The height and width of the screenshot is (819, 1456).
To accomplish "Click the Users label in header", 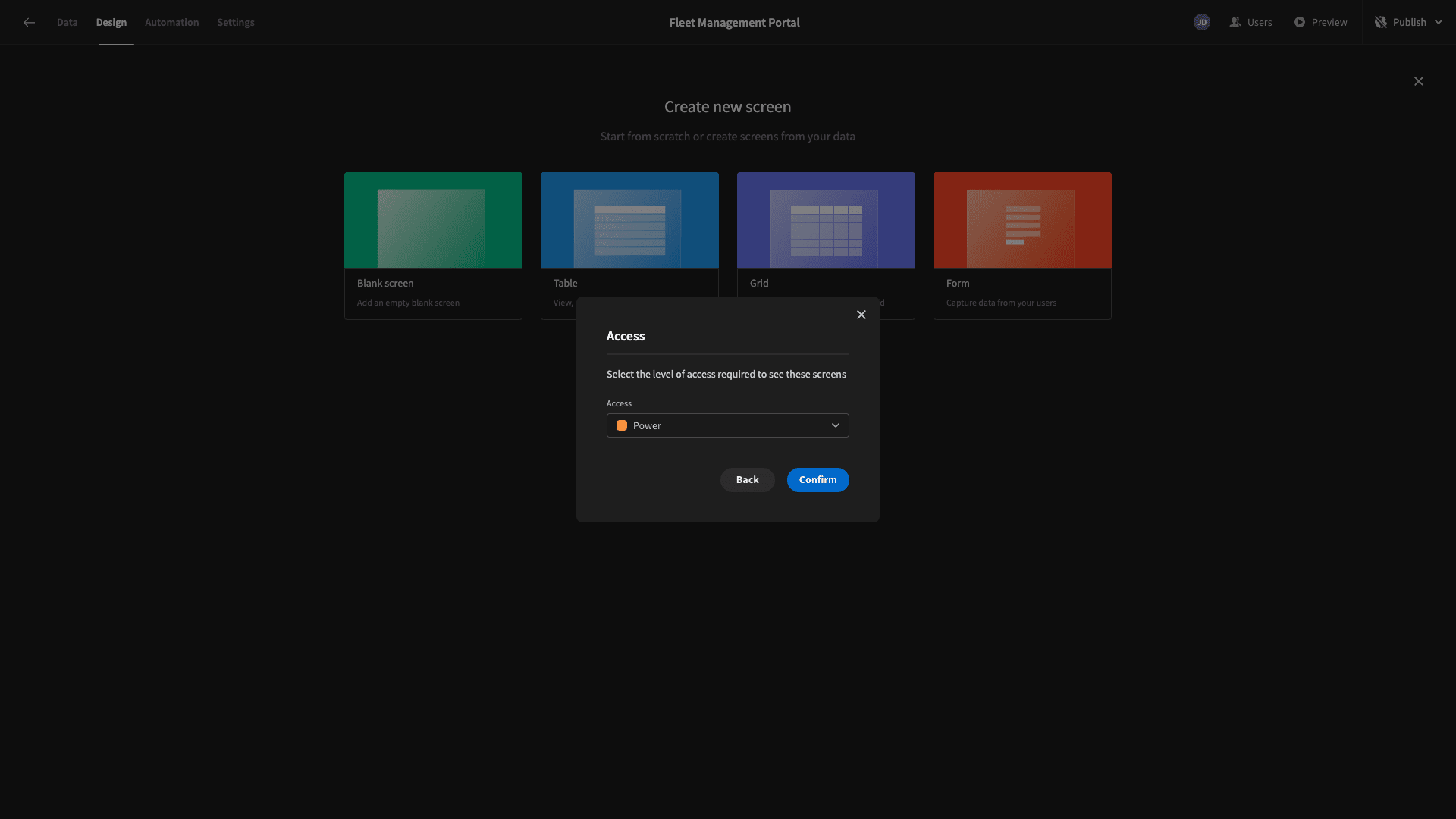I will pos(1260,23).
